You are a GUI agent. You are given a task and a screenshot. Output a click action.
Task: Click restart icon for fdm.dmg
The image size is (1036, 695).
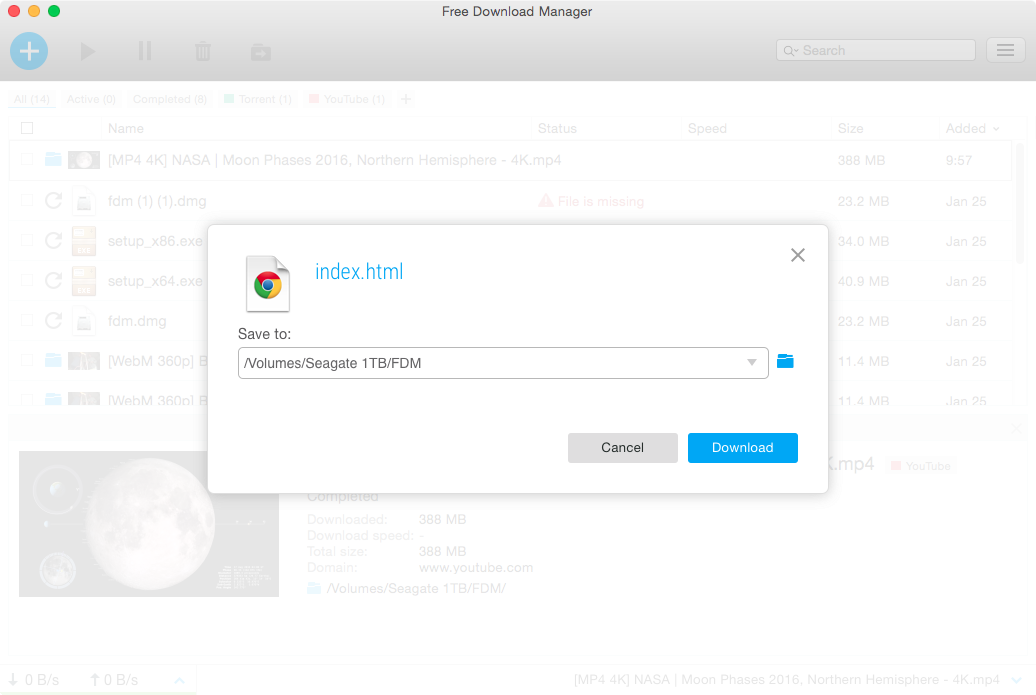pos(54,321)
